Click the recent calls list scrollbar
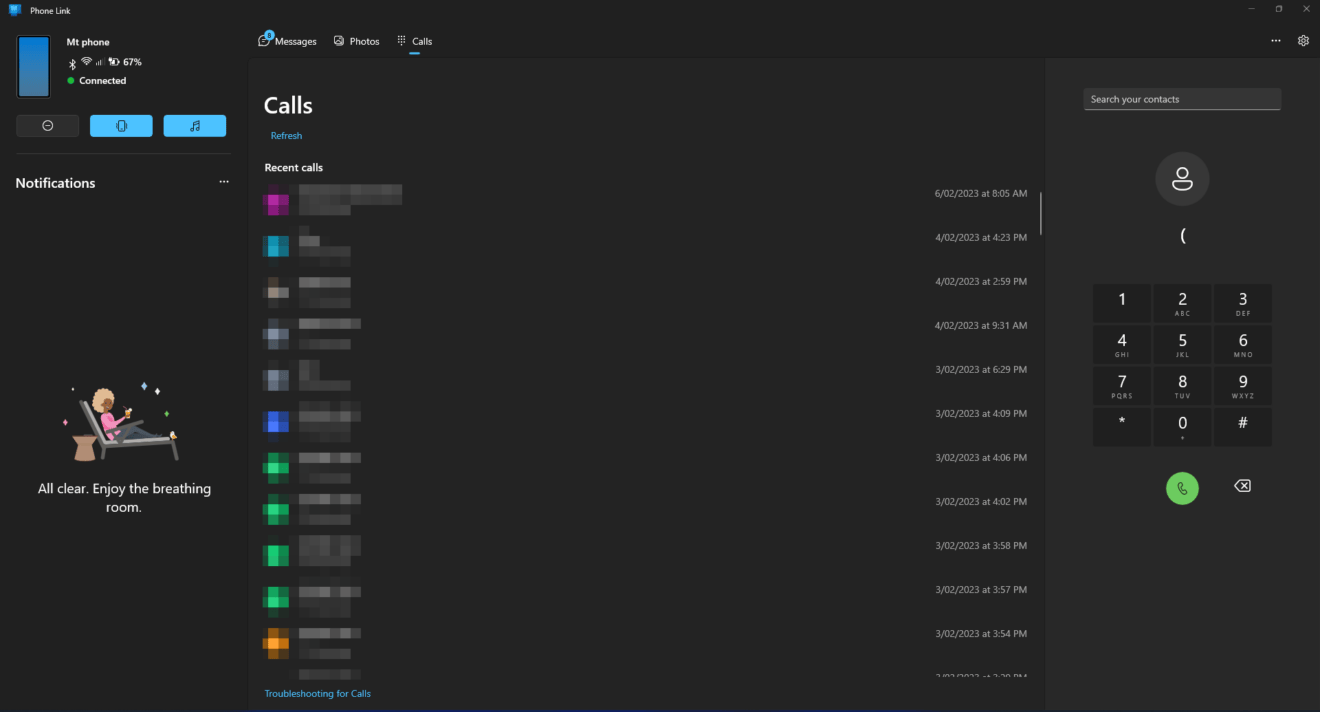This screenshot has width=1320, height=712. coord(1041,213)
